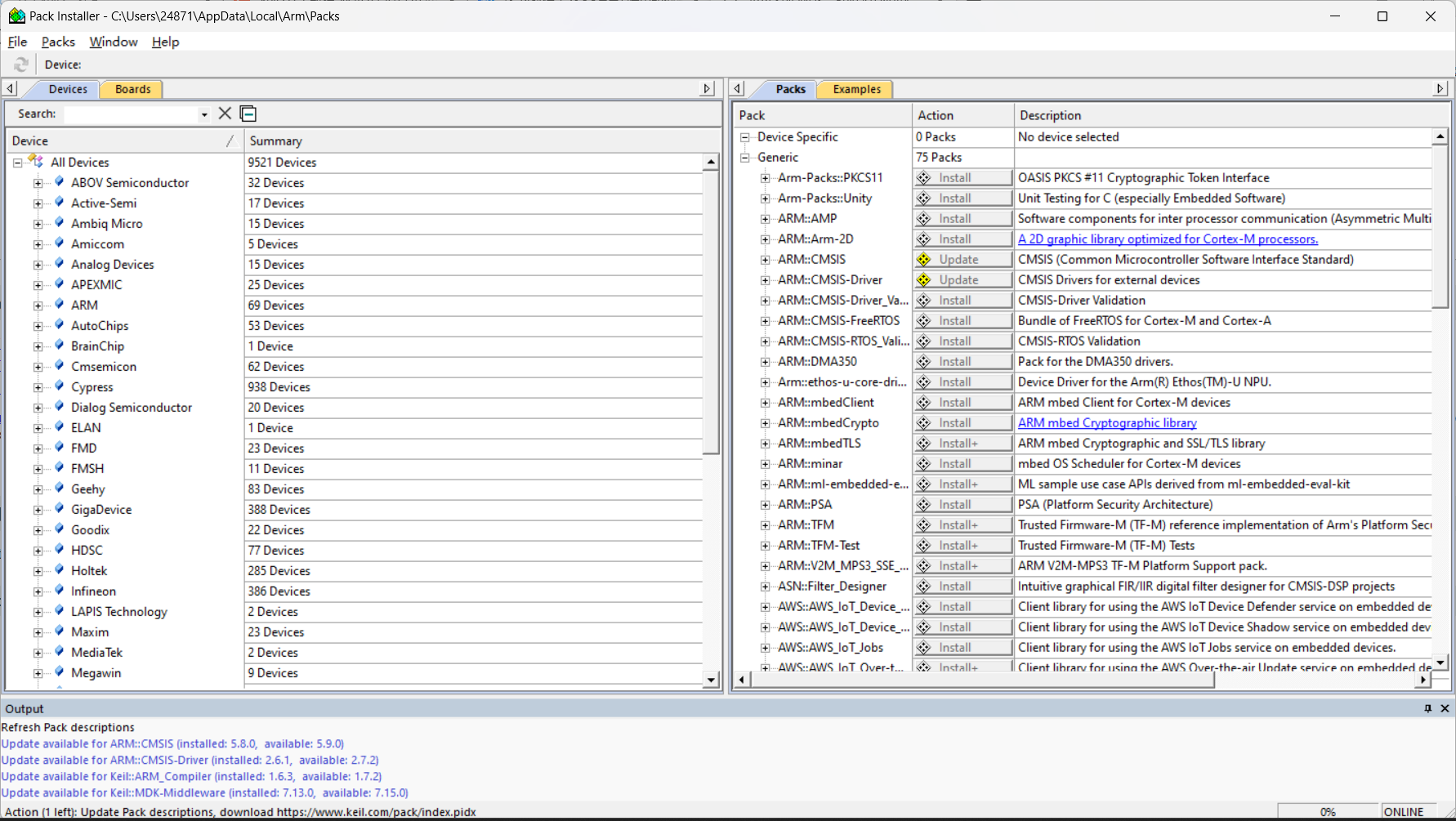
Task: Click the Holtek vendor diamond icon
Action: click(59, 569)
